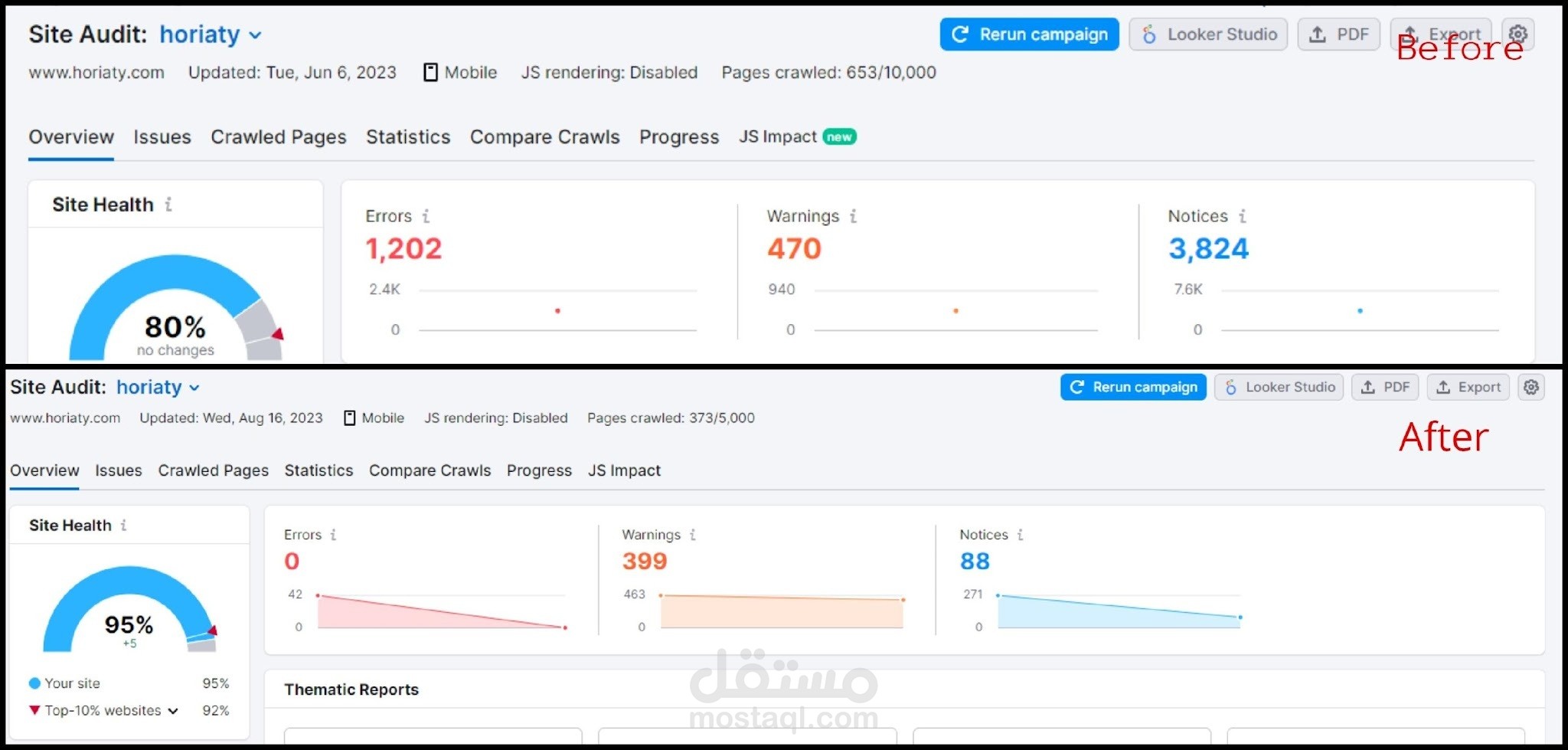
Task: Click the 399 warnings count
Action: [x=645, y=561]
